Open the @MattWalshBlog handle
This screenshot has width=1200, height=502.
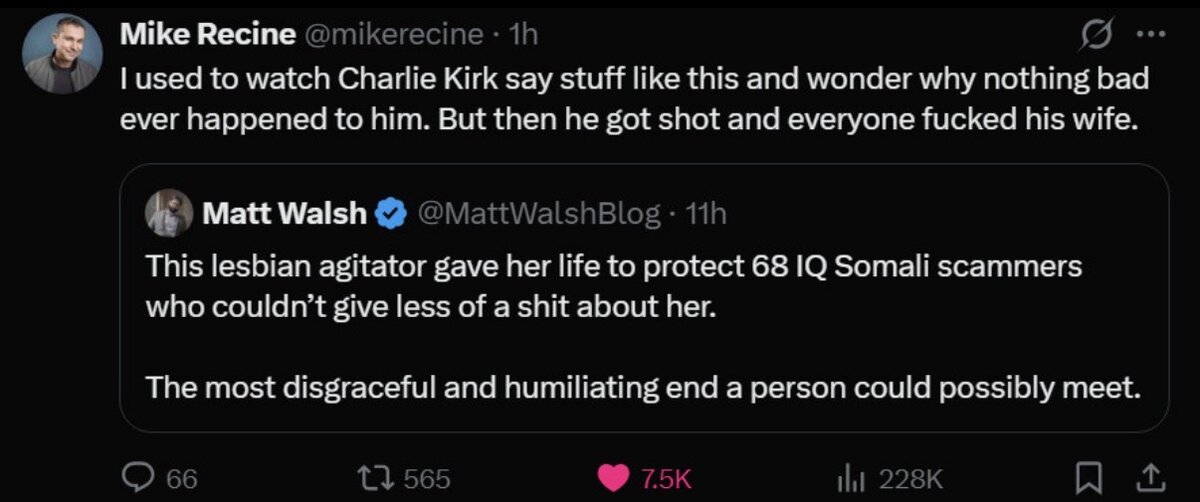535,212
